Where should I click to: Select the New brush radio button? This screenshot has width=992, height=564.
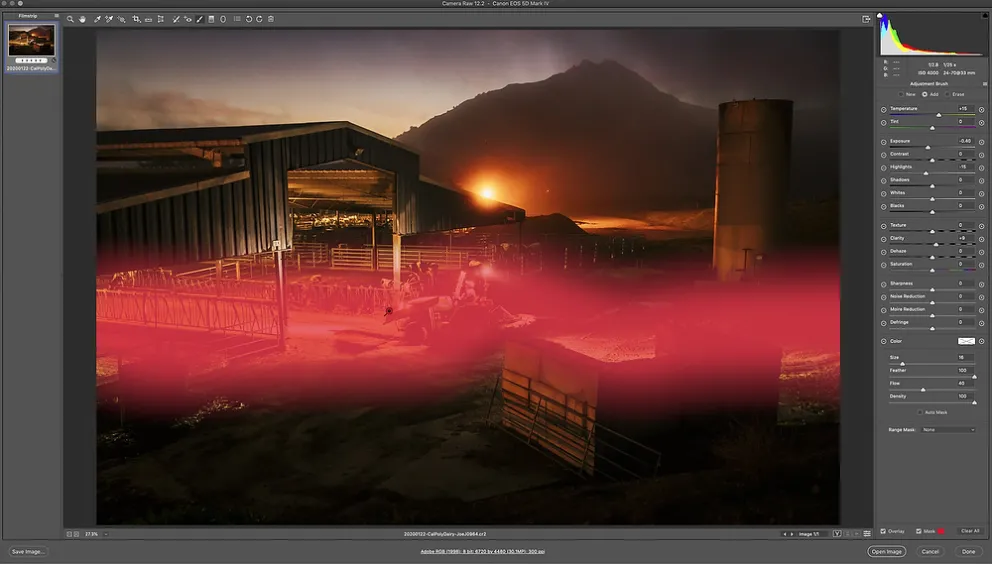[x=901, y=94]
